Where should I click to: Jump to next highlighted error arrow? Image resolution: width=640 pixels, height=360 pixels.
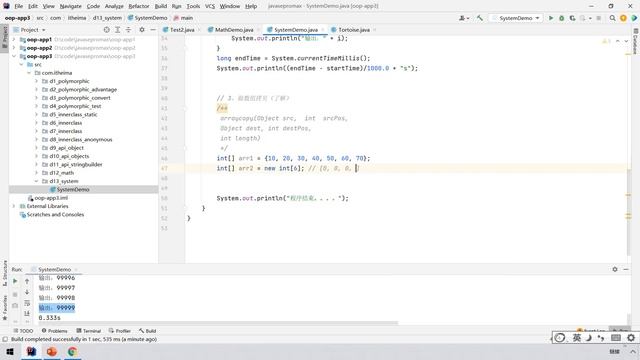click(x=626, y=41)
